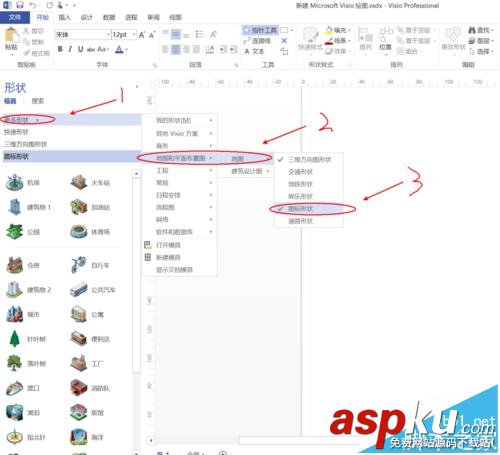Switch to the Data (数据) ribbon tab
This screenshot has height=455, width=500.
pyautogui.click(x=109, y=17)
